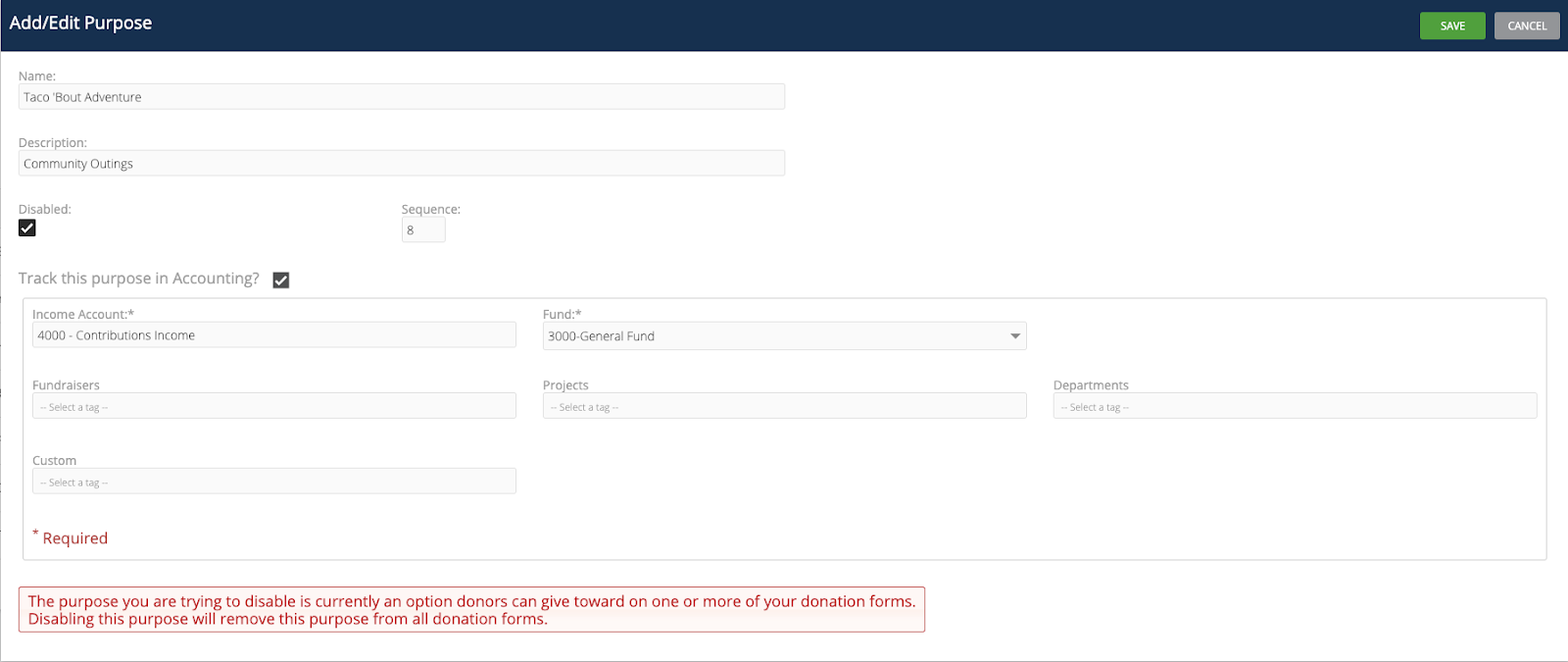This screenshot has width=1568, height=662.
Task: Open the Departments tag selector
Action: pos(1295,406)
